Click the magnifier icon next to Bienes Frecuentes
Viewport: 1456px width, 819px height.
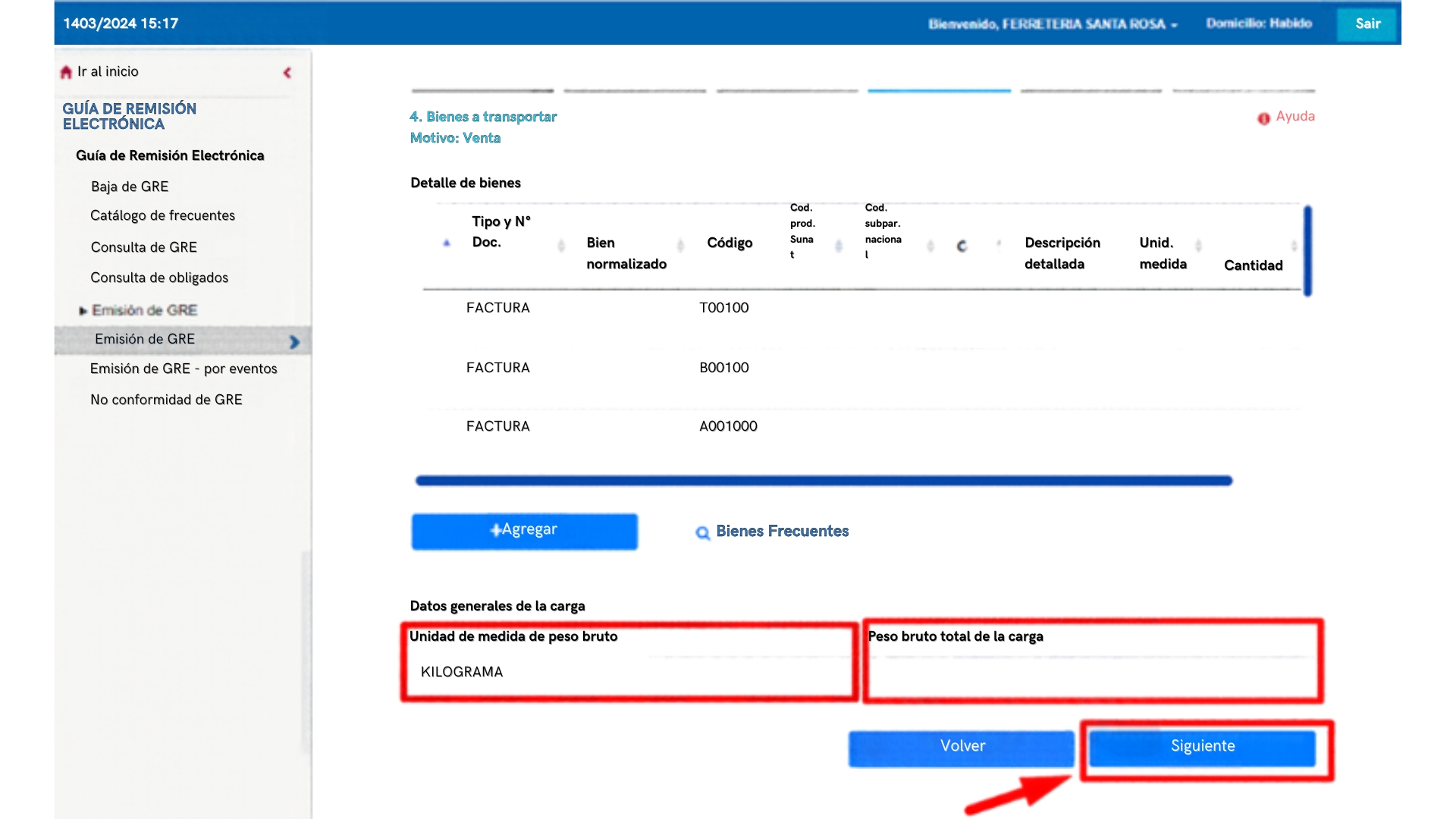pos(703,532)
